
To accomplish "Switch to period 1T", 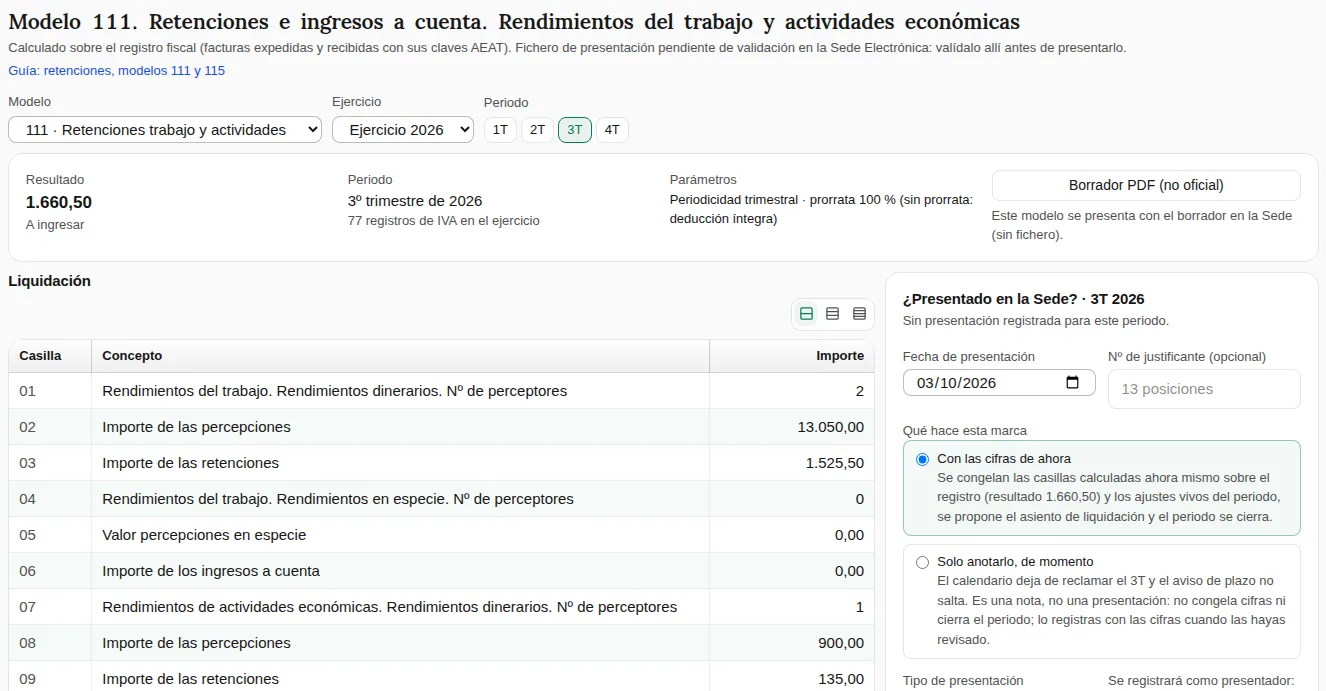I will pyautogui.click(x=500, y=130).
